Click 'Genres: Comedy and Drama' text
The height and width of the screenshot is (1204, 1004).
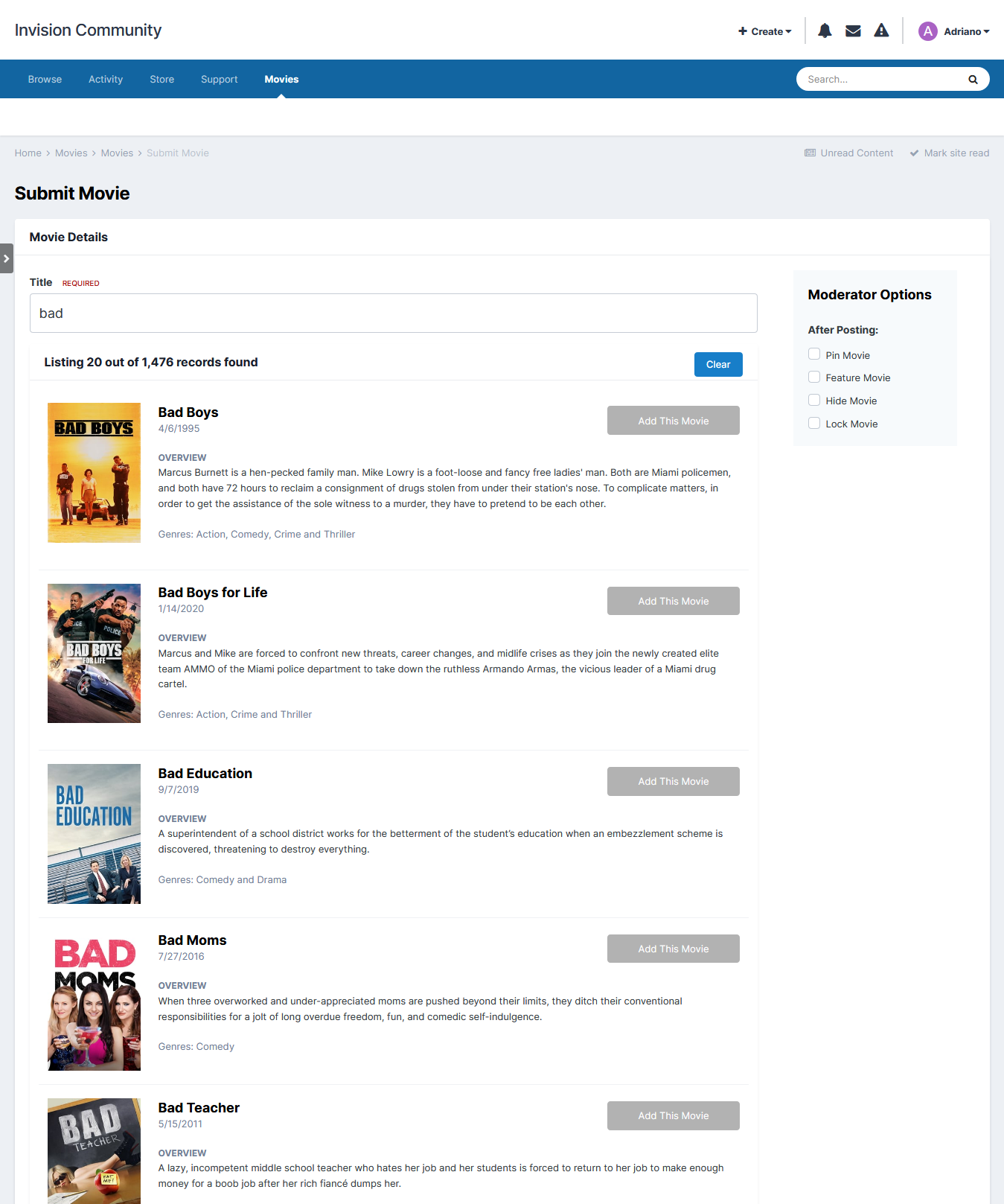coord(223,880)
